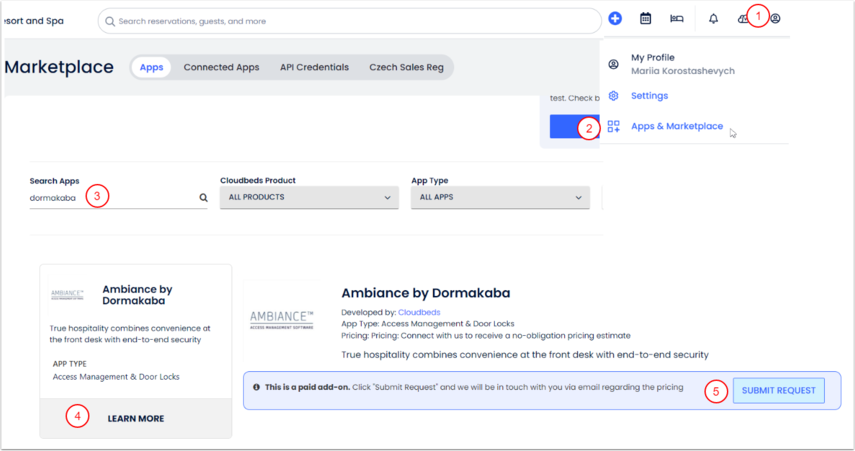Screen dimensions: 855x451
Task: Click LEARN MORE on Ambiance card
Action: point(136,418)
